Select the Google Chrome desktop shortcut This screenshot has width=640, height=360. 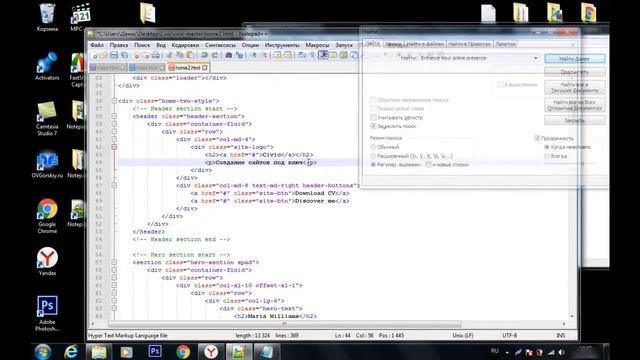click(47, 216)
